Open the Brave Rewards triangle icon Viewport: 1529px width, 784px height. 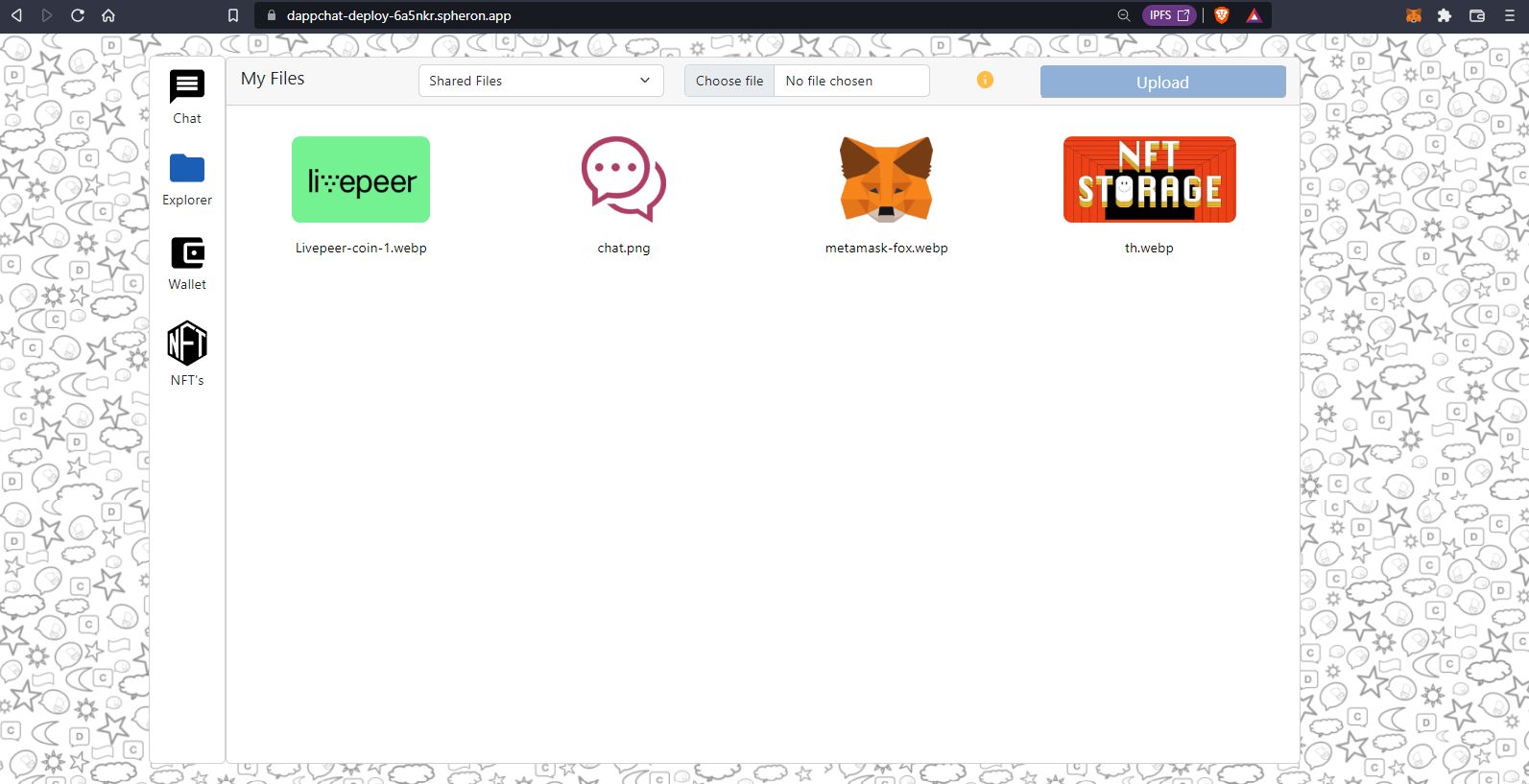tap(1254, 15)
